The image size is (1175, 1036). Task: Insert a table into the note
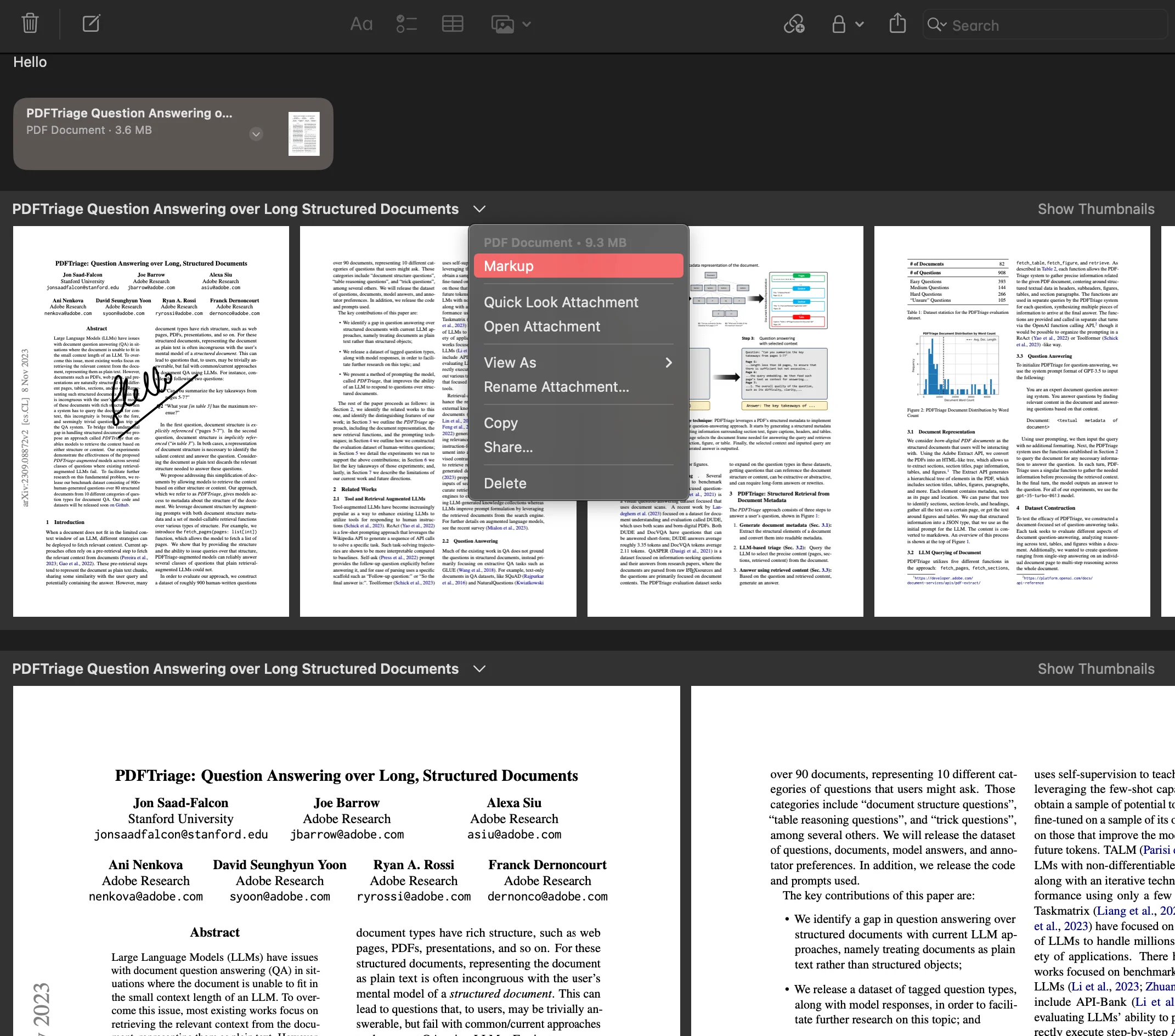click(453, 25)
